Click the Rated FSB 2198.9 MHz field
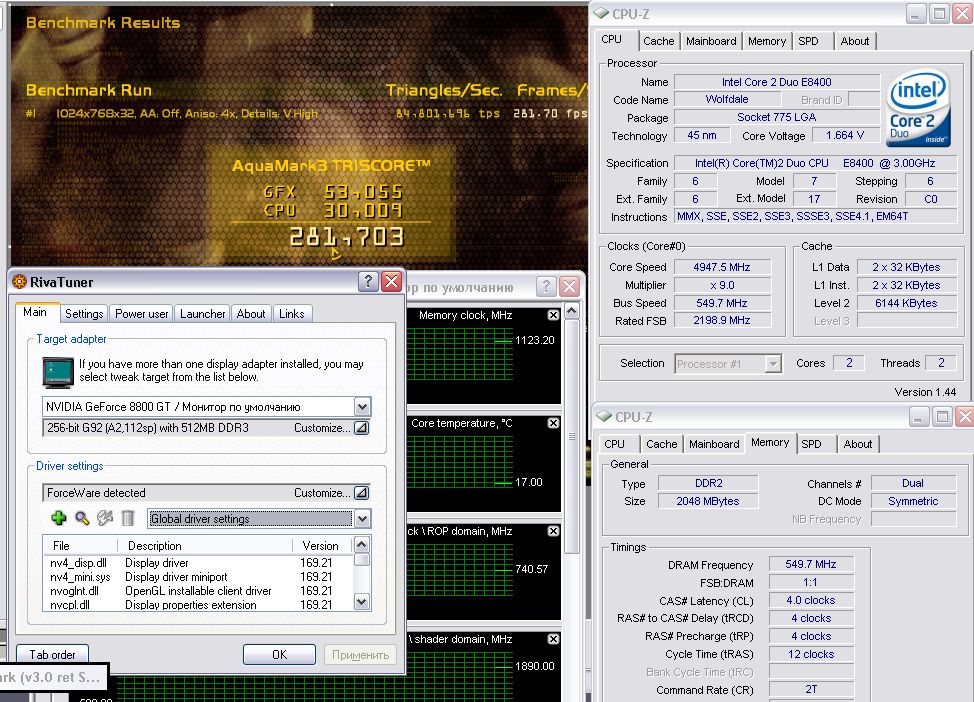This screenshot has width=974, height=702. (722, 321)
